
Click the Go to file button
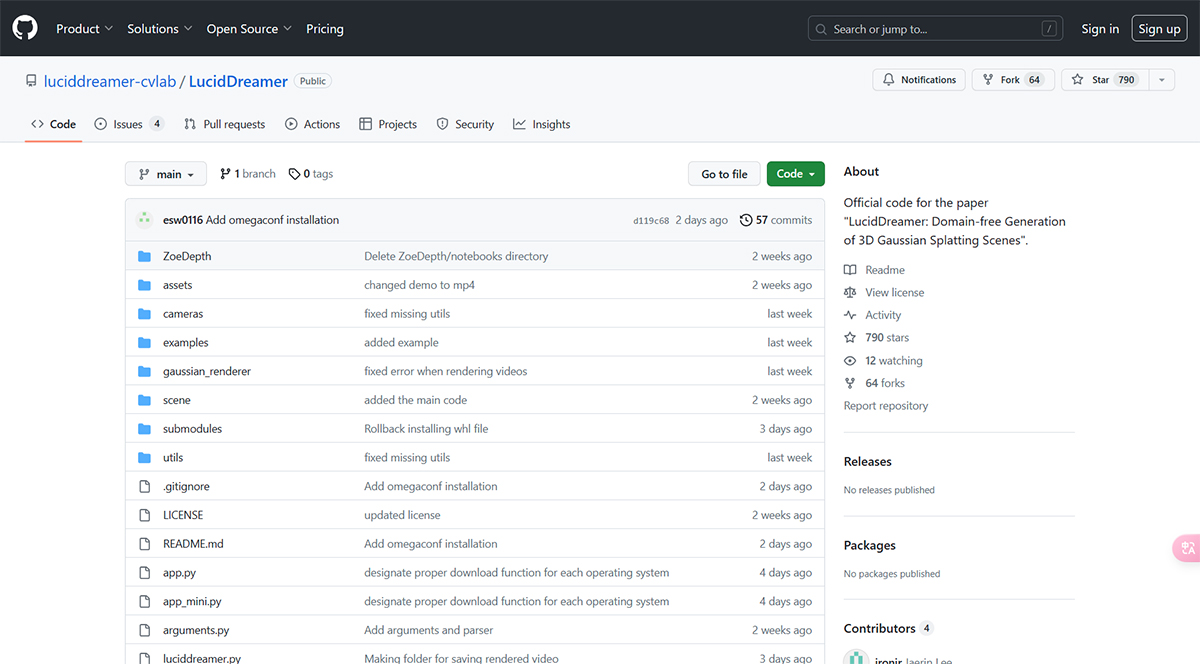click(x=724, y=174)
